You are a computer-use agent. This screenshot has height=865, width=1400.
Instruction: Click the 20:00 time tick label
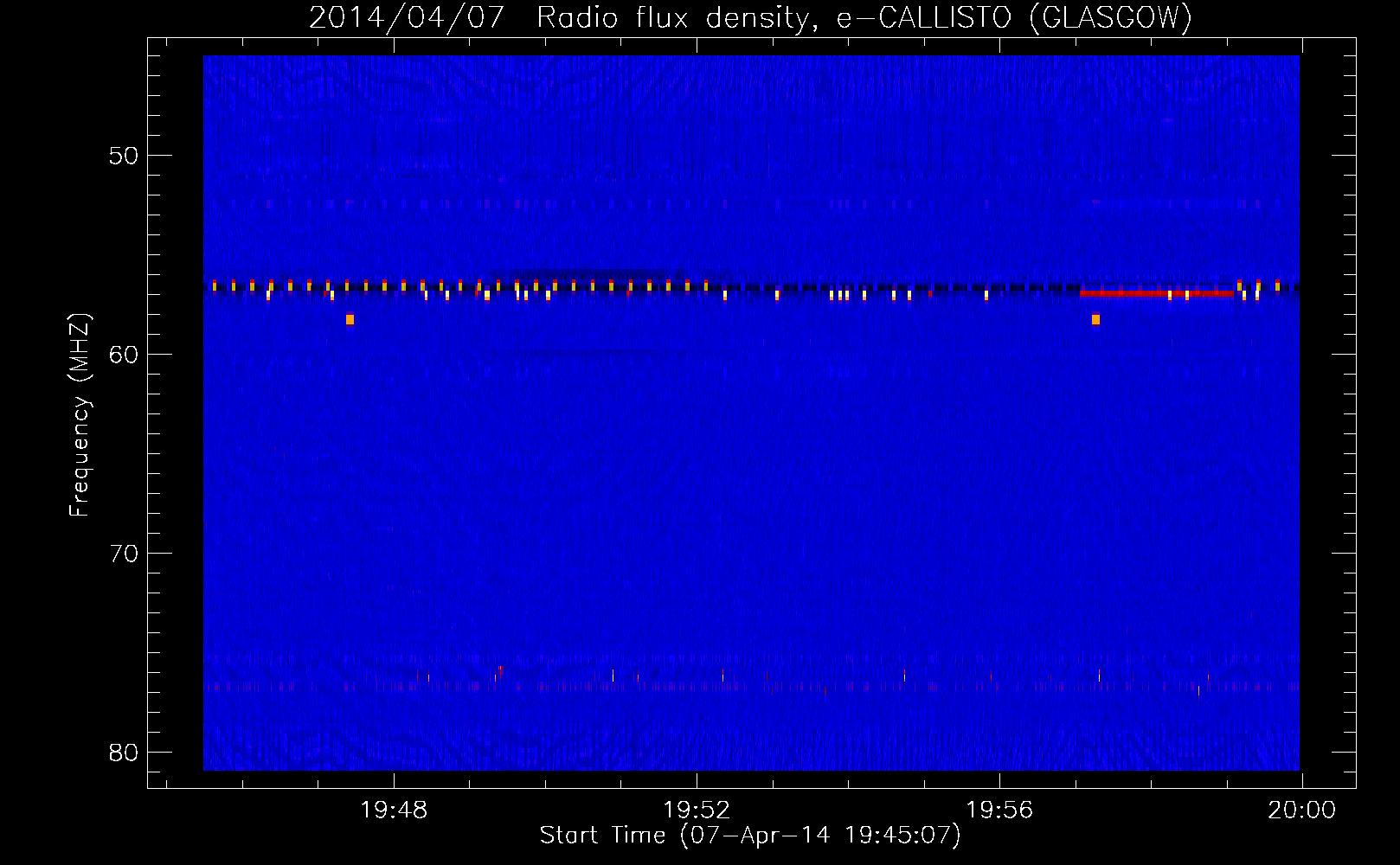pyautogui.click(x=1302, y=811)
